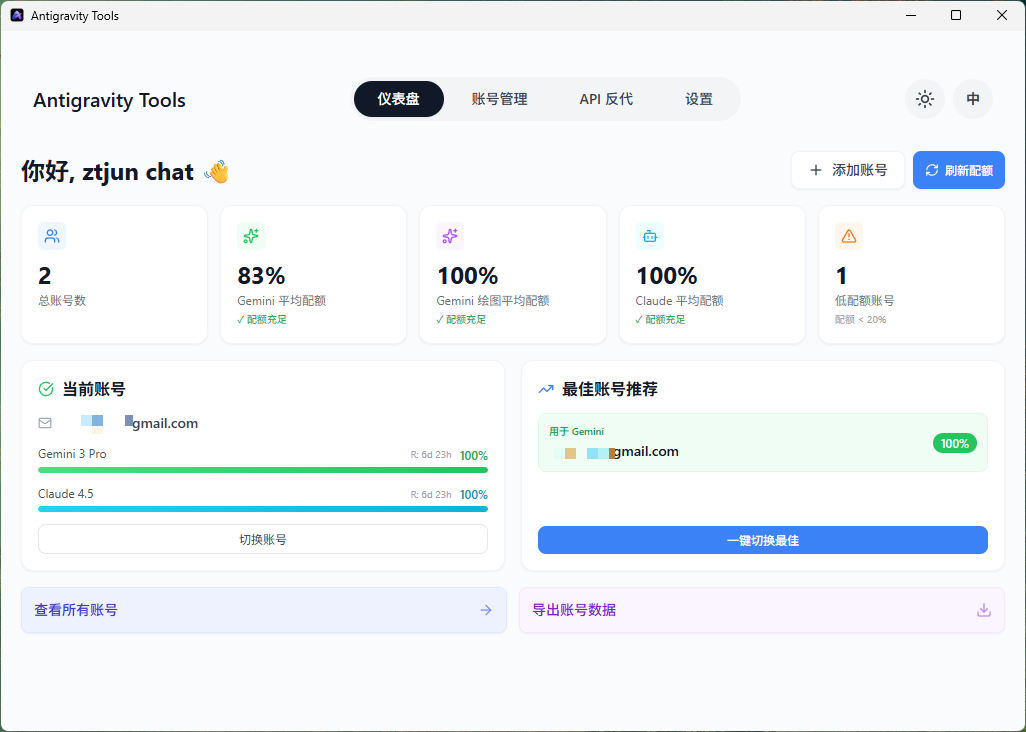Click the icon on Gemini 绘图平均配额 card

click(450, 236)
